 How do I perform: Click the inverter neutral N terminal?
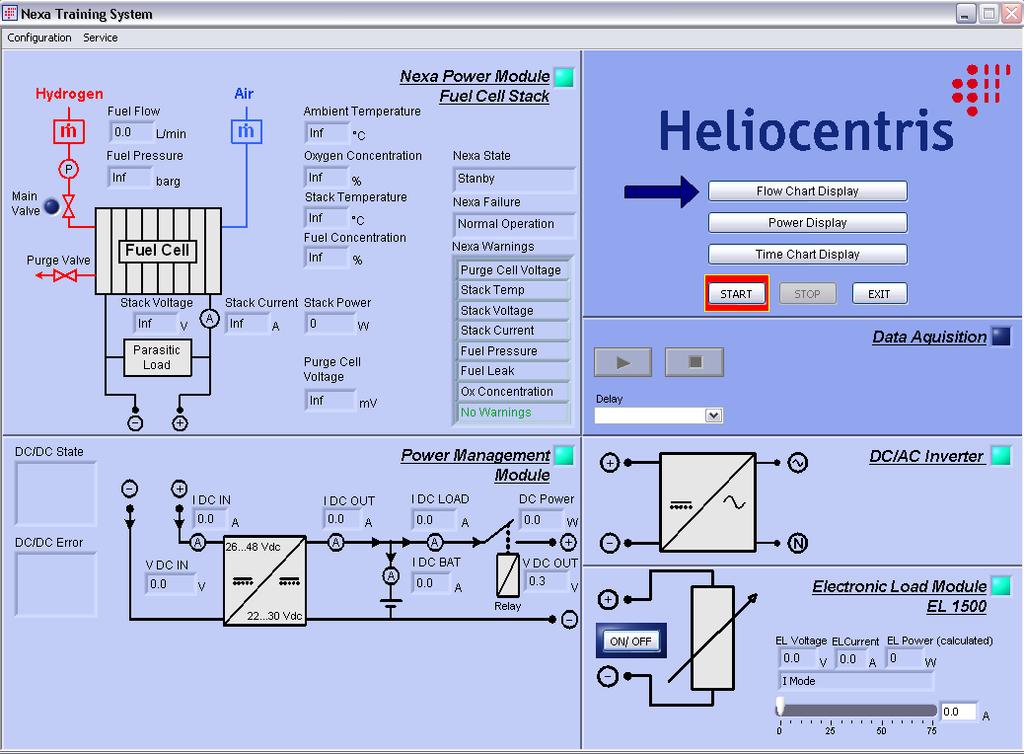coord(797,543)
